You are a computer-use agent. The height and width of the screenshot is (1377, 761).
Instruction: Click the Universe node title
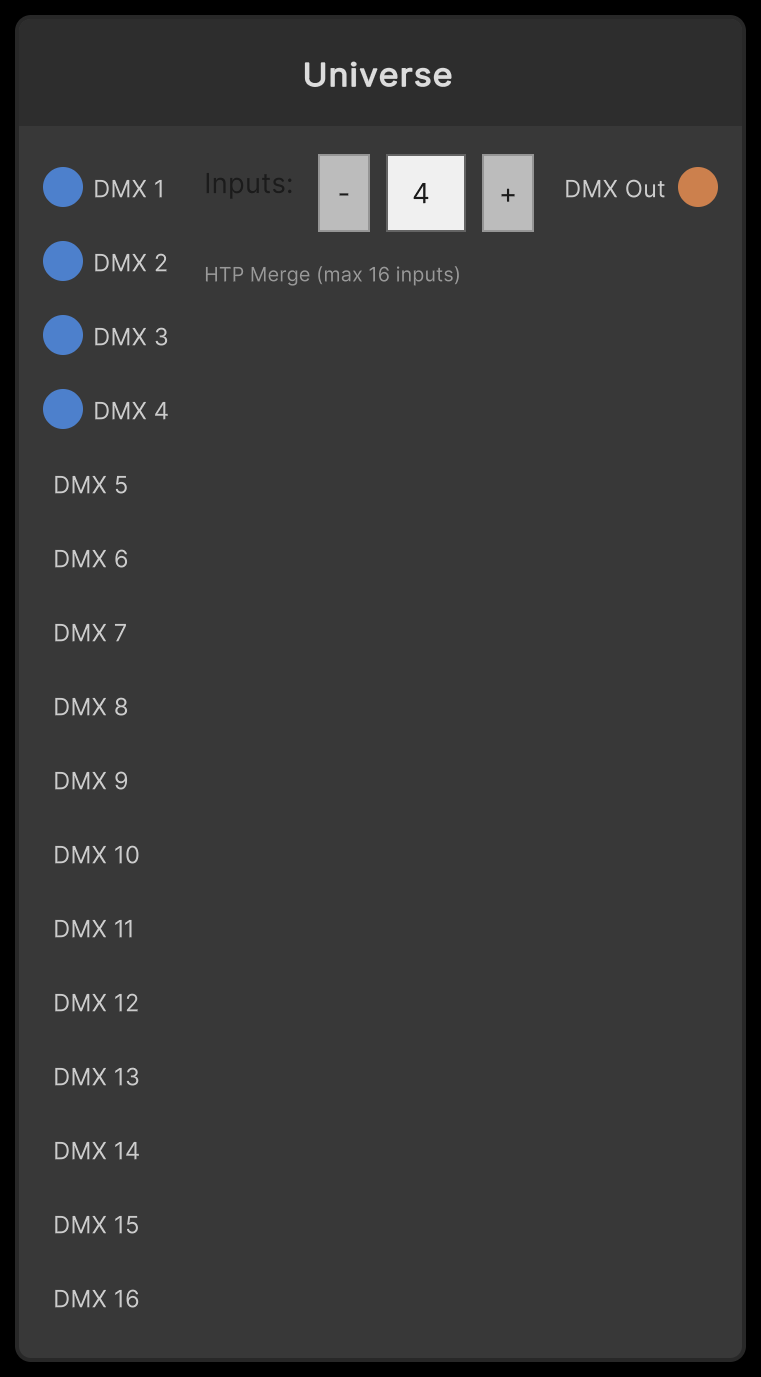click(x=378, y=75)
